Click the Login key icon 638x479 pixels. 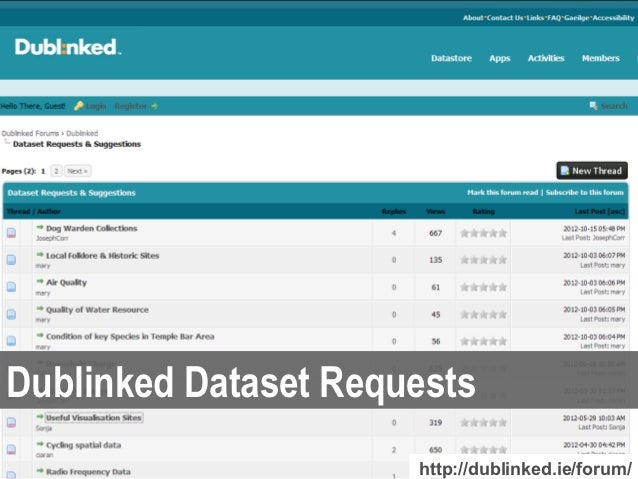(79, 106)
